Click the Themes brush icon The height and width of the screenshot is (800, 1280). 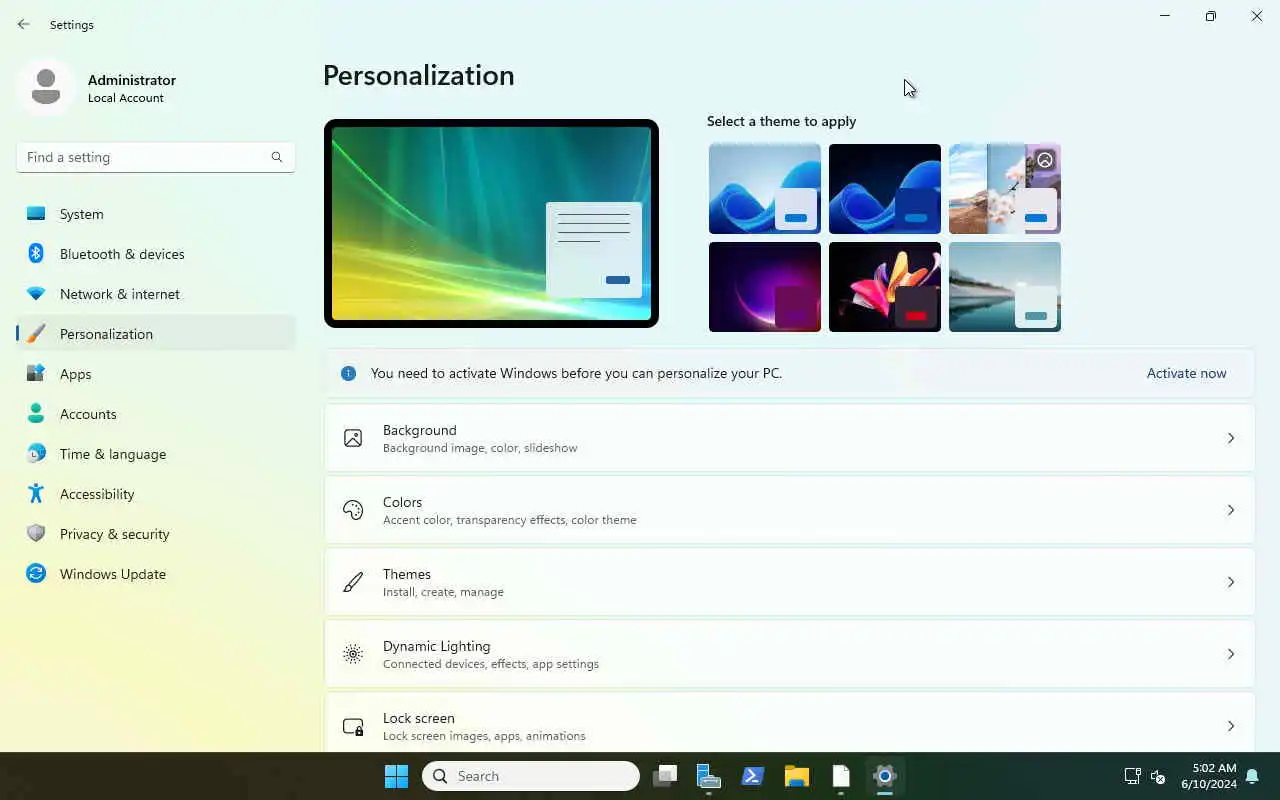353,582
